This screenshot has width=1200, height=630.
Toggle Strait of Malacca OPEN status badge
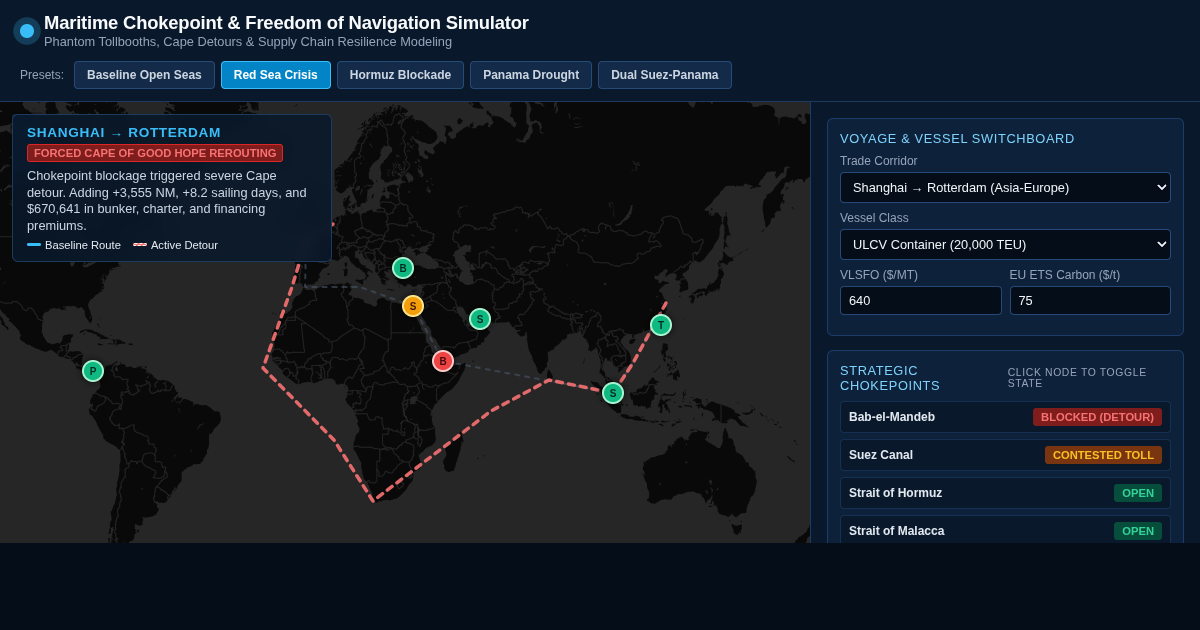pyautogui.click(x=1138, y=531)
